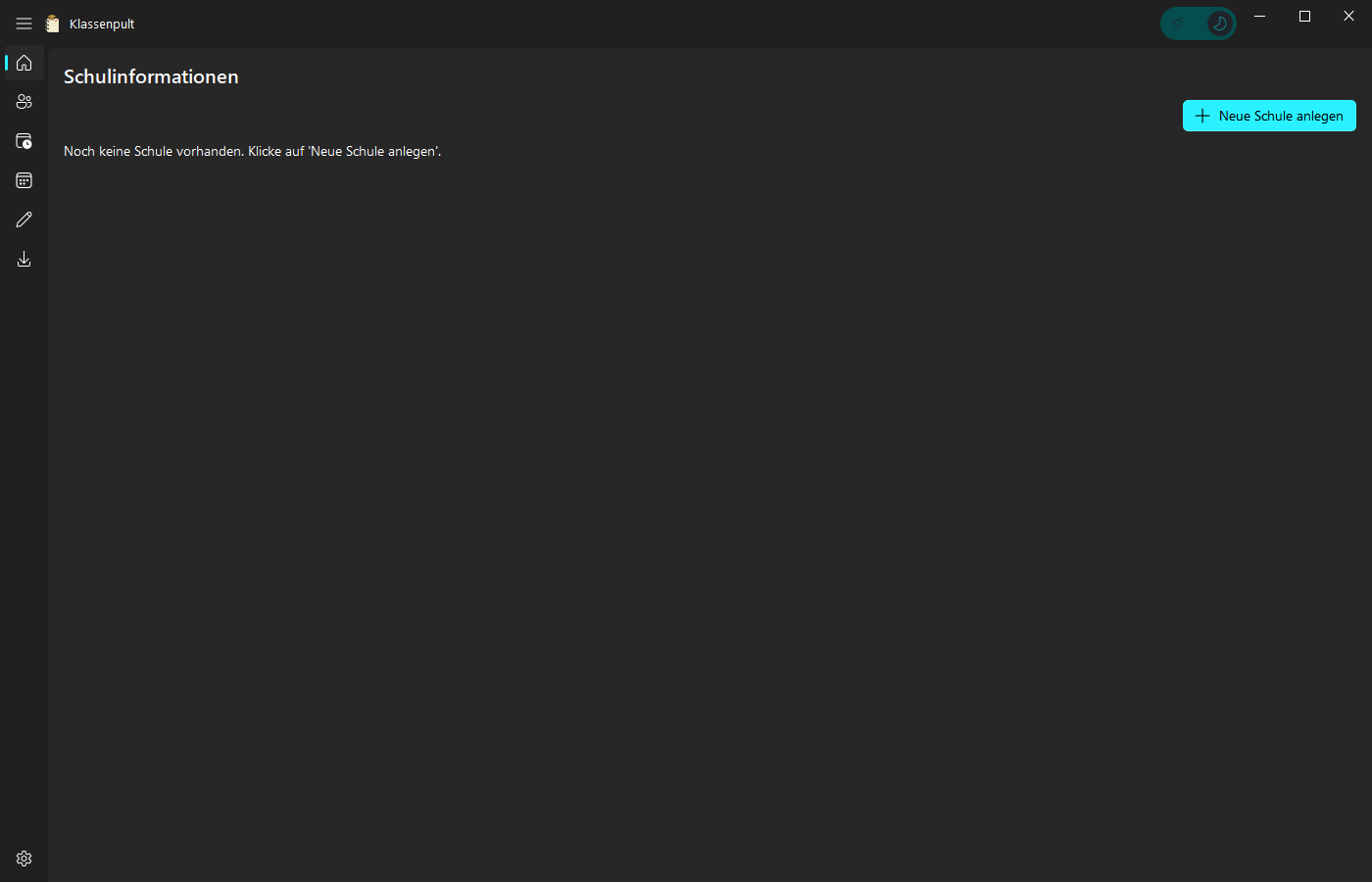Maximize the Klassenpult window
Viewport: 1372px width, 883px height.
(1304, 16)
